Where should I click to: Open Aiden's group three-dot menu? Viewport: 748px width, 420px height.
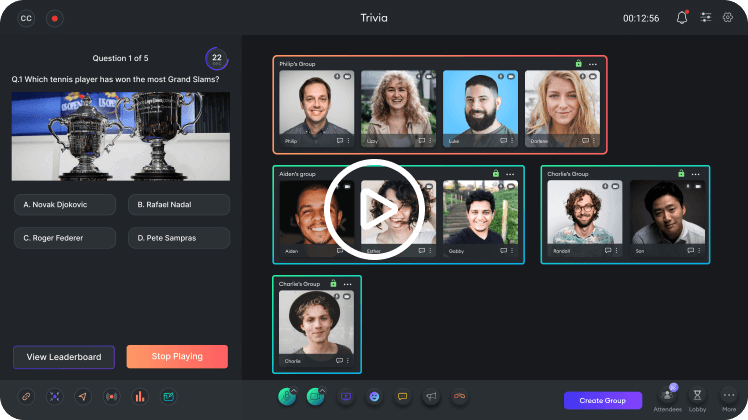[x=510, y=175]
